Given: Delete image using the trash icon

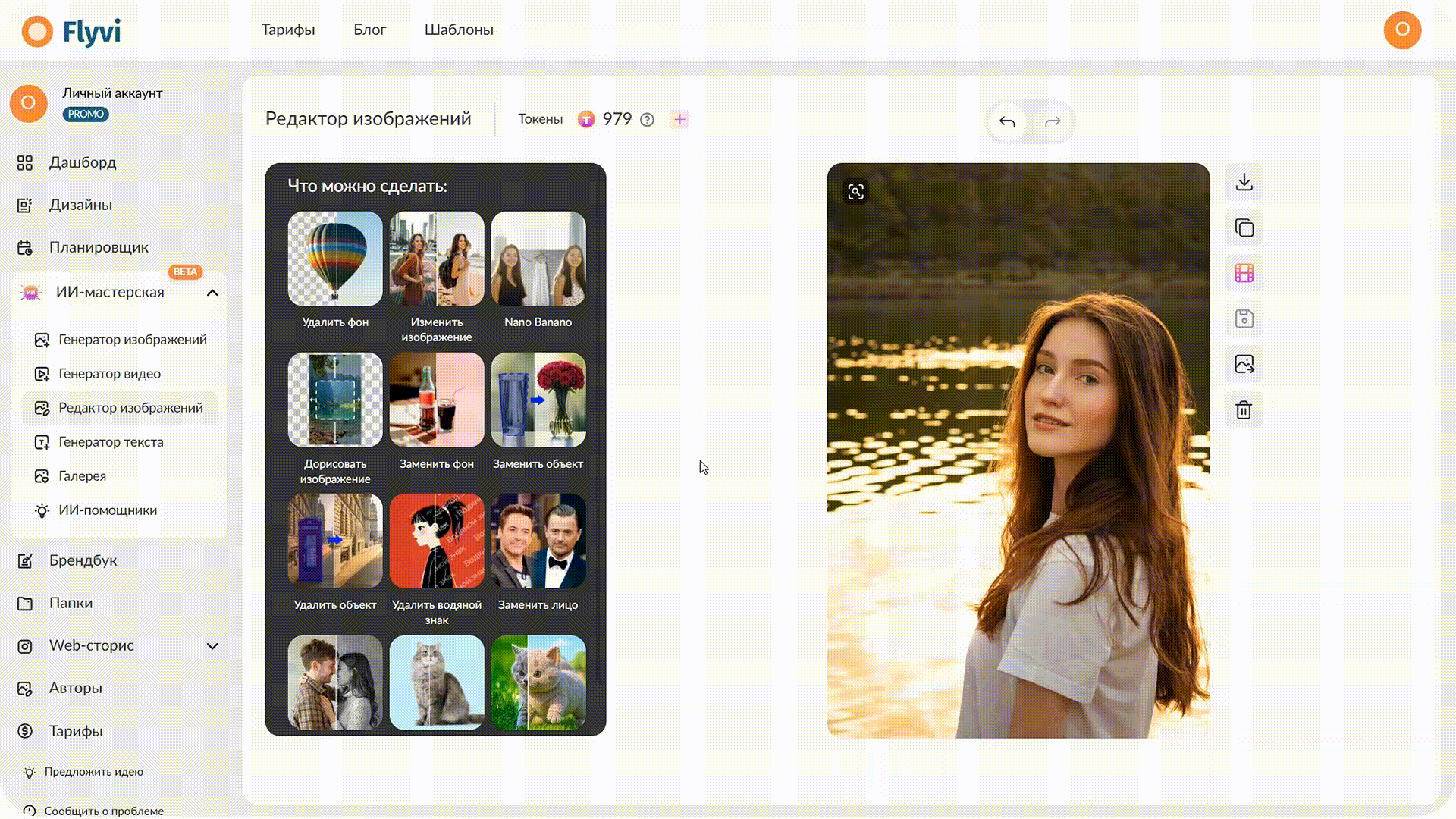Looking at the screenshot, I should (1244, 409).
